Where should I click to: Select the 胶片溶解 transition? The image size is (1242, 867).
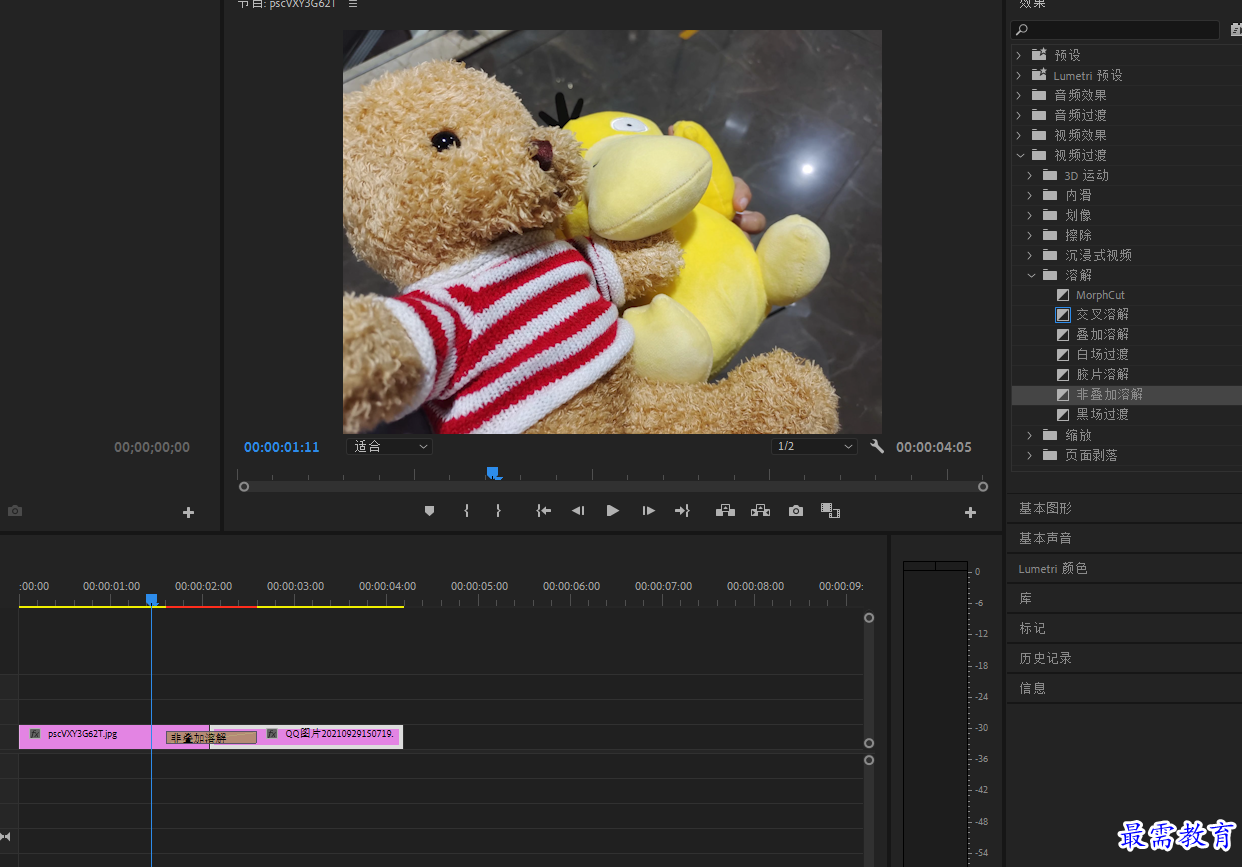[1102, 375]
